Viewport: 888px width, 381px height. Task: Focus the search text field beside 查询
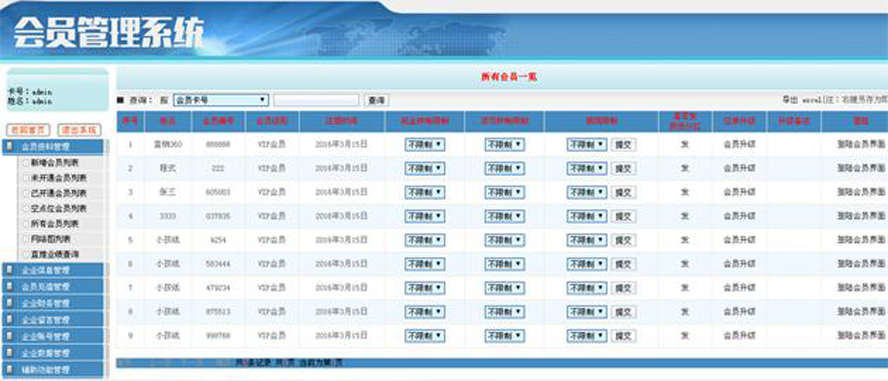pos(316,100)
